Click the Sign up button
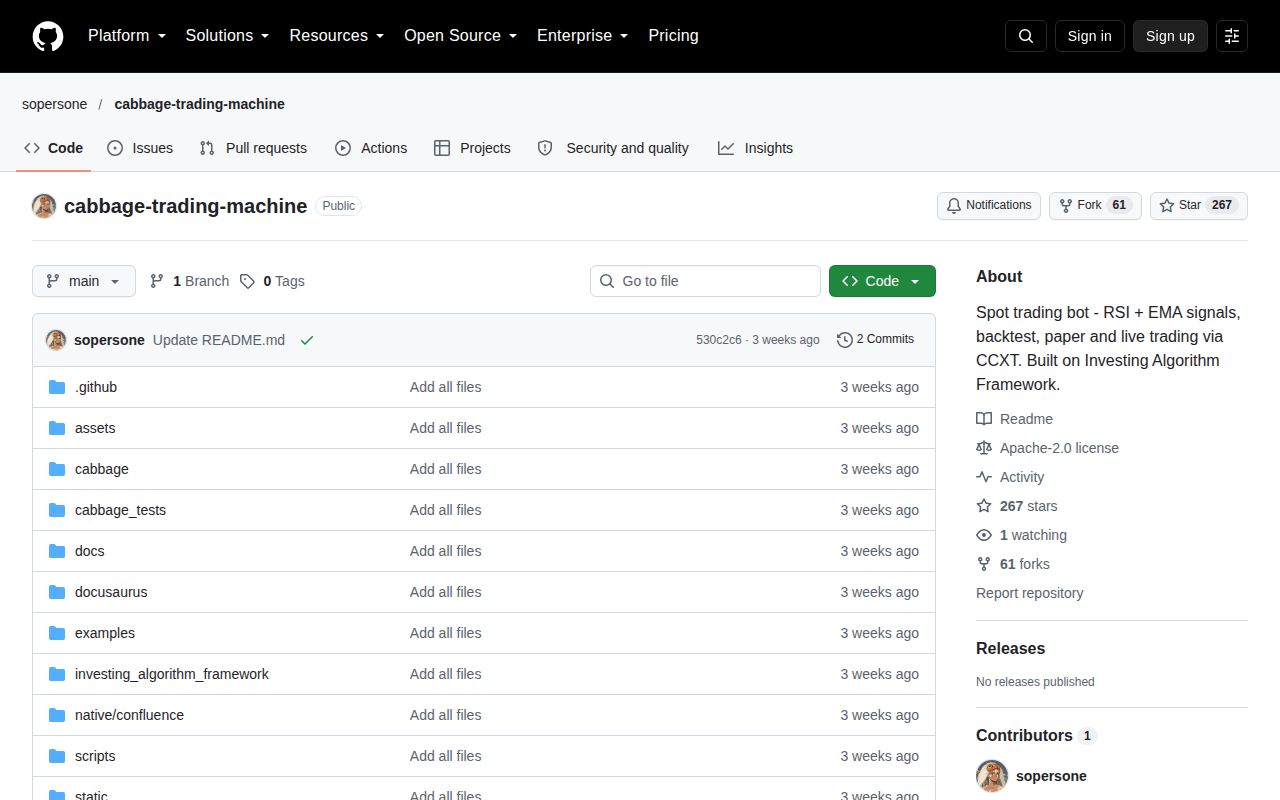 click(1170, 36)
